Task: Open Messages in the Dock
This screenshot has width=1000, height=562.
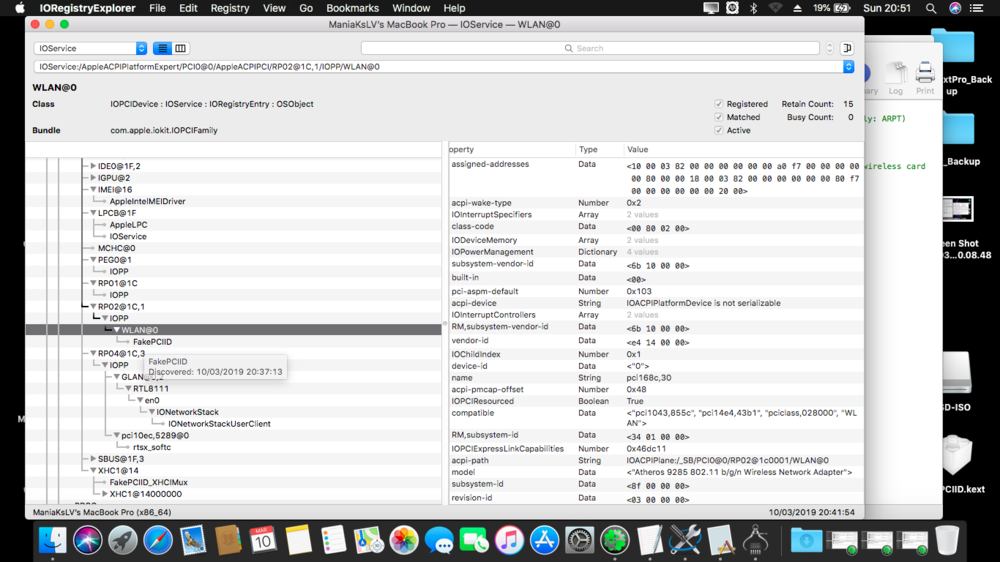Action: pos(439,540)
